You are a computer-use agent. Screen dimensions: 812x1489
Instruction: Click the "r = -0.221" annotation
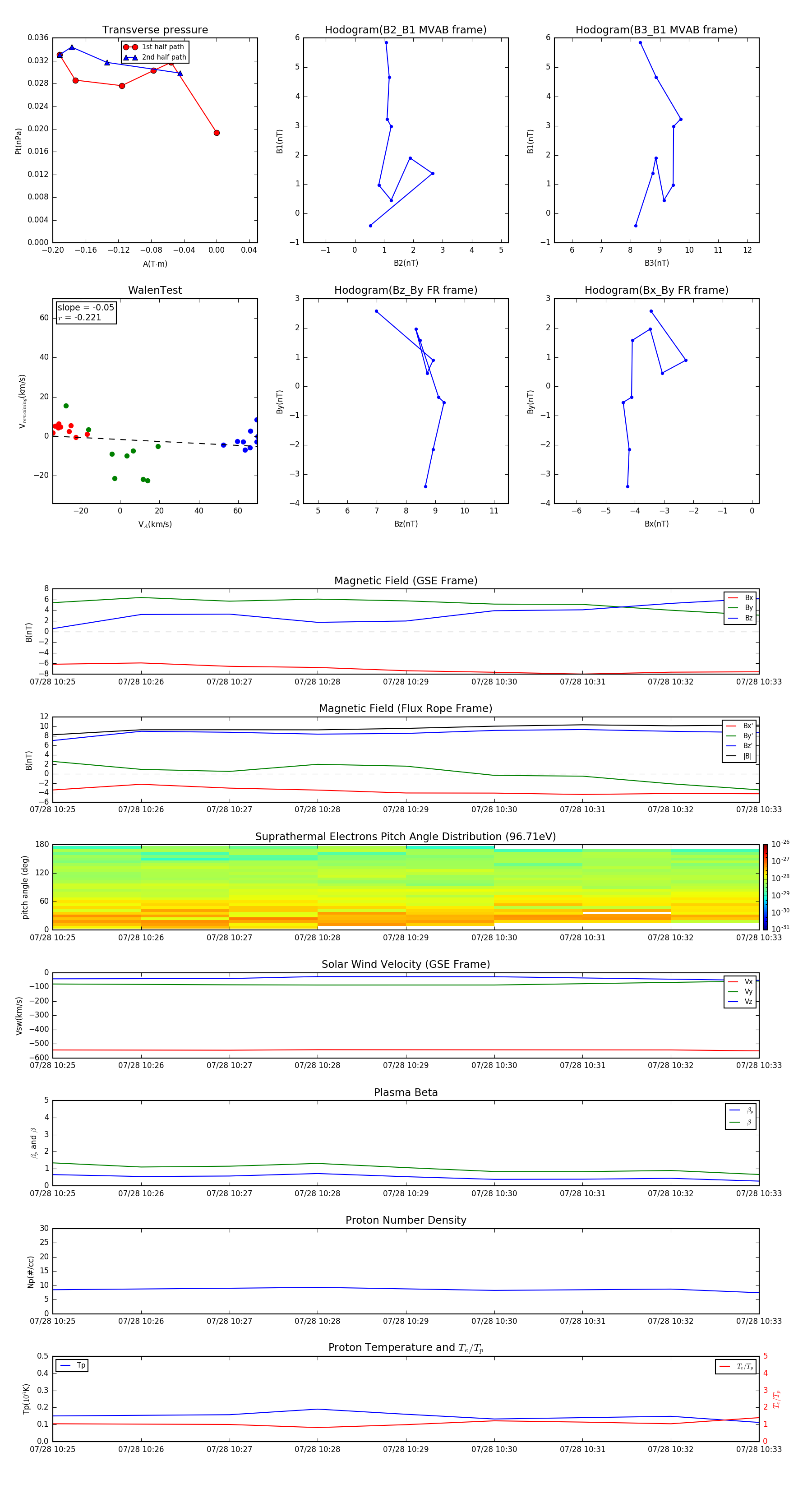(x=80, y=317)
